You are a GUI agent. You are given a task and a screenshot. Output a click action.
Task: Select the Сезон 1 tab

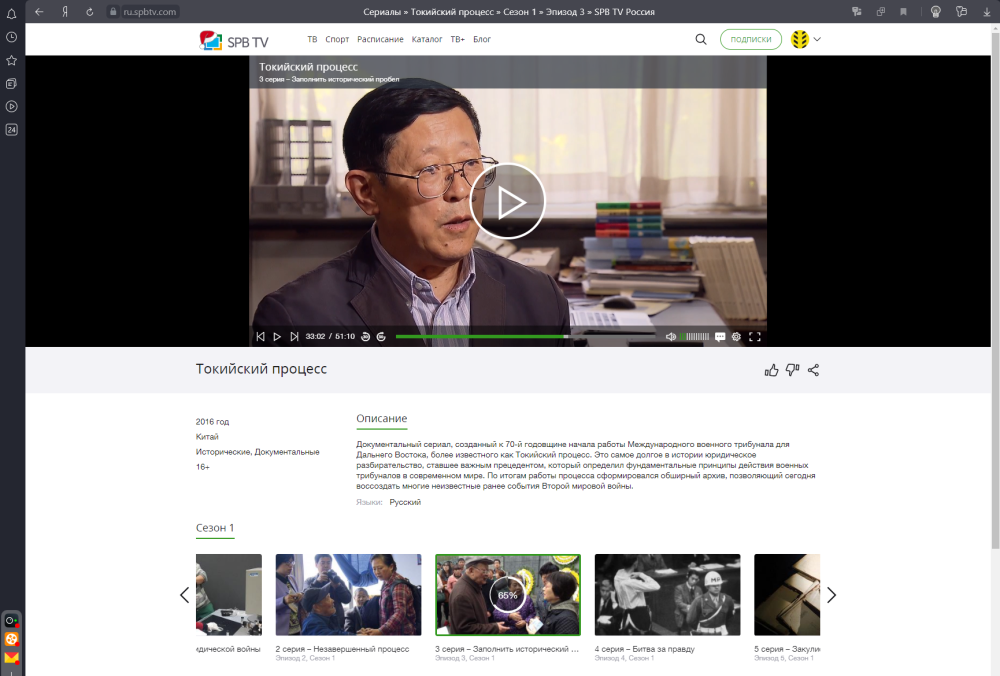tap(215, 528)
